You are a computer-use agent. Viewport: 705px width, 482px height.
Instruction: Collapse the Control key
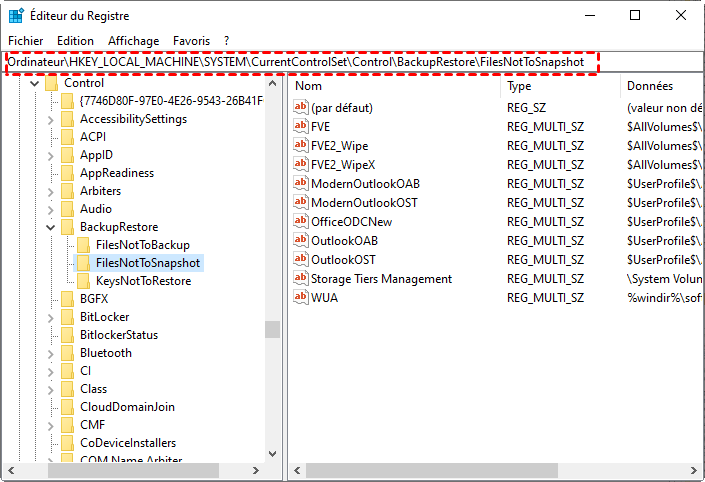click(35, 83)
